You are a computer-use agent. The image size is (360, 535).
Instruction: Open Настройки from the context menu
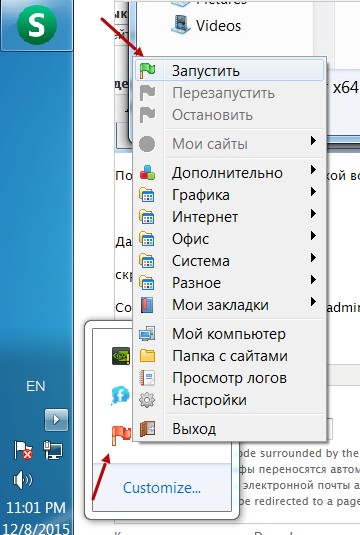point(229,400)
